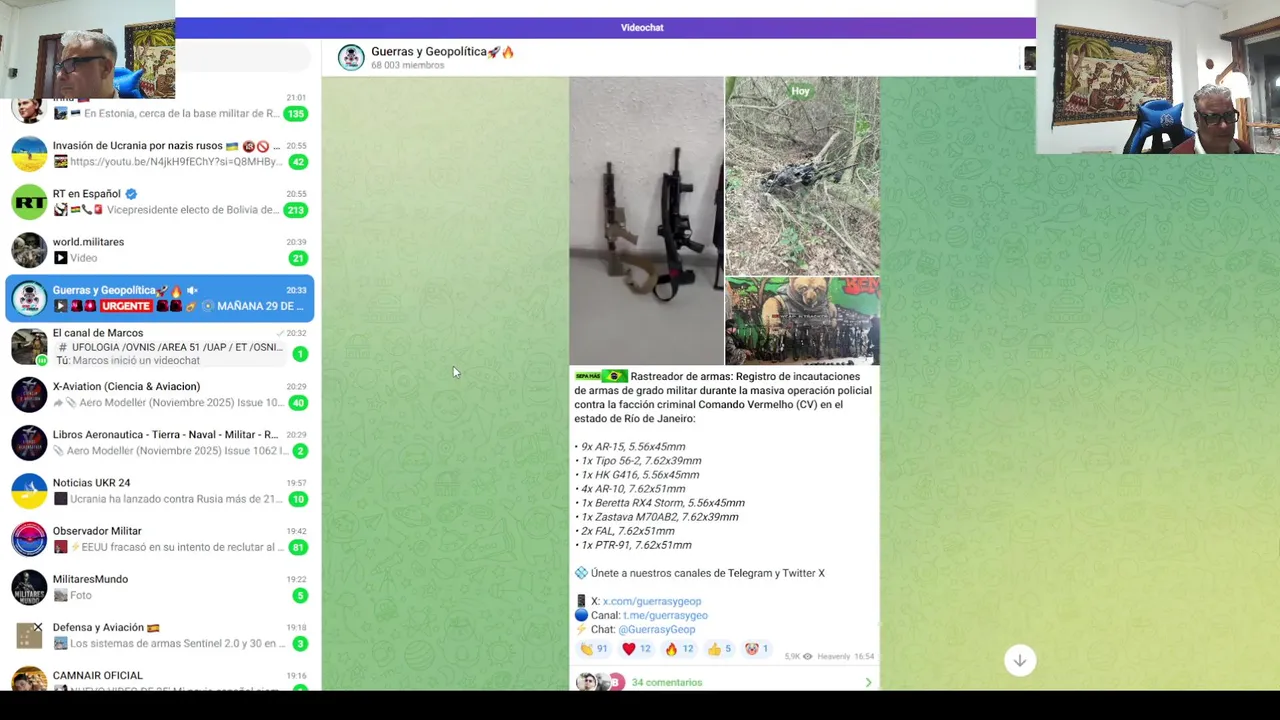Open the Observador Militar chat row
The width and height of the screenshot is (1280, 720).
[x=160, y=539]
